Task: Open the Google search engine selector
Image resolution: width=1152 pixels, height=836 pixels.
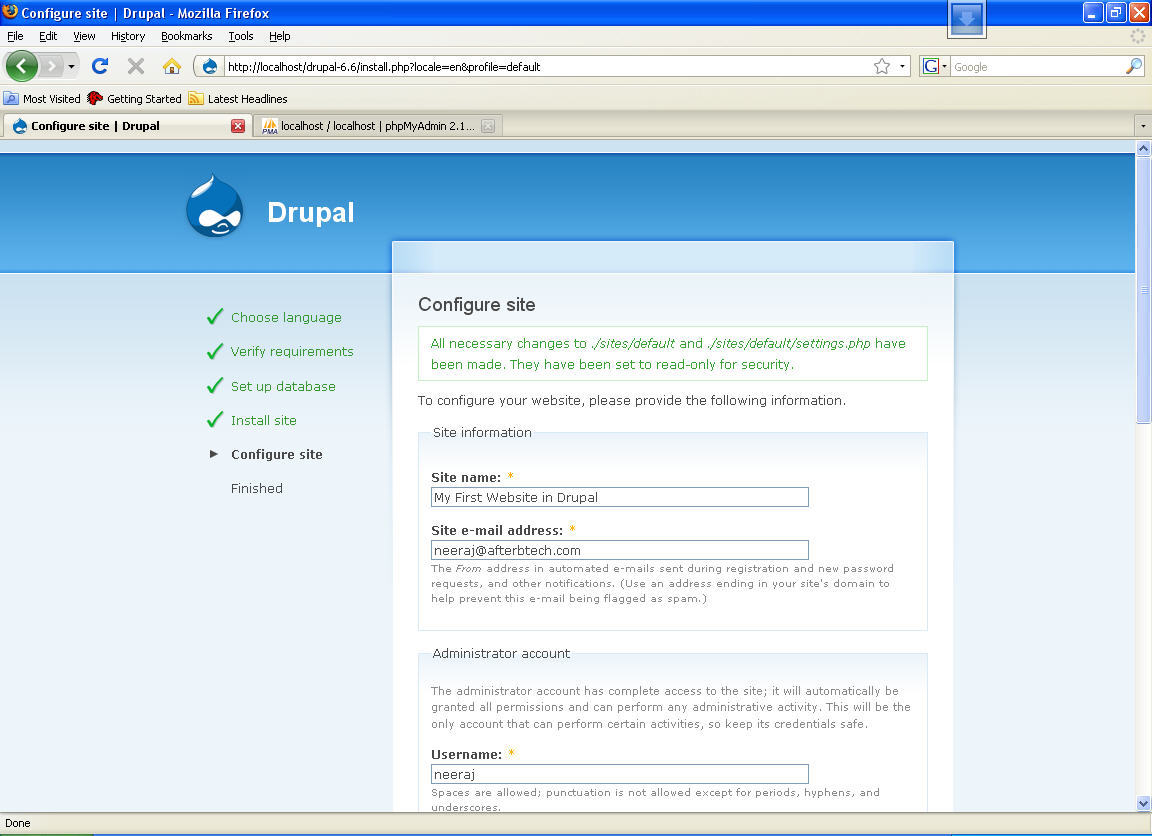Action: 935,66
